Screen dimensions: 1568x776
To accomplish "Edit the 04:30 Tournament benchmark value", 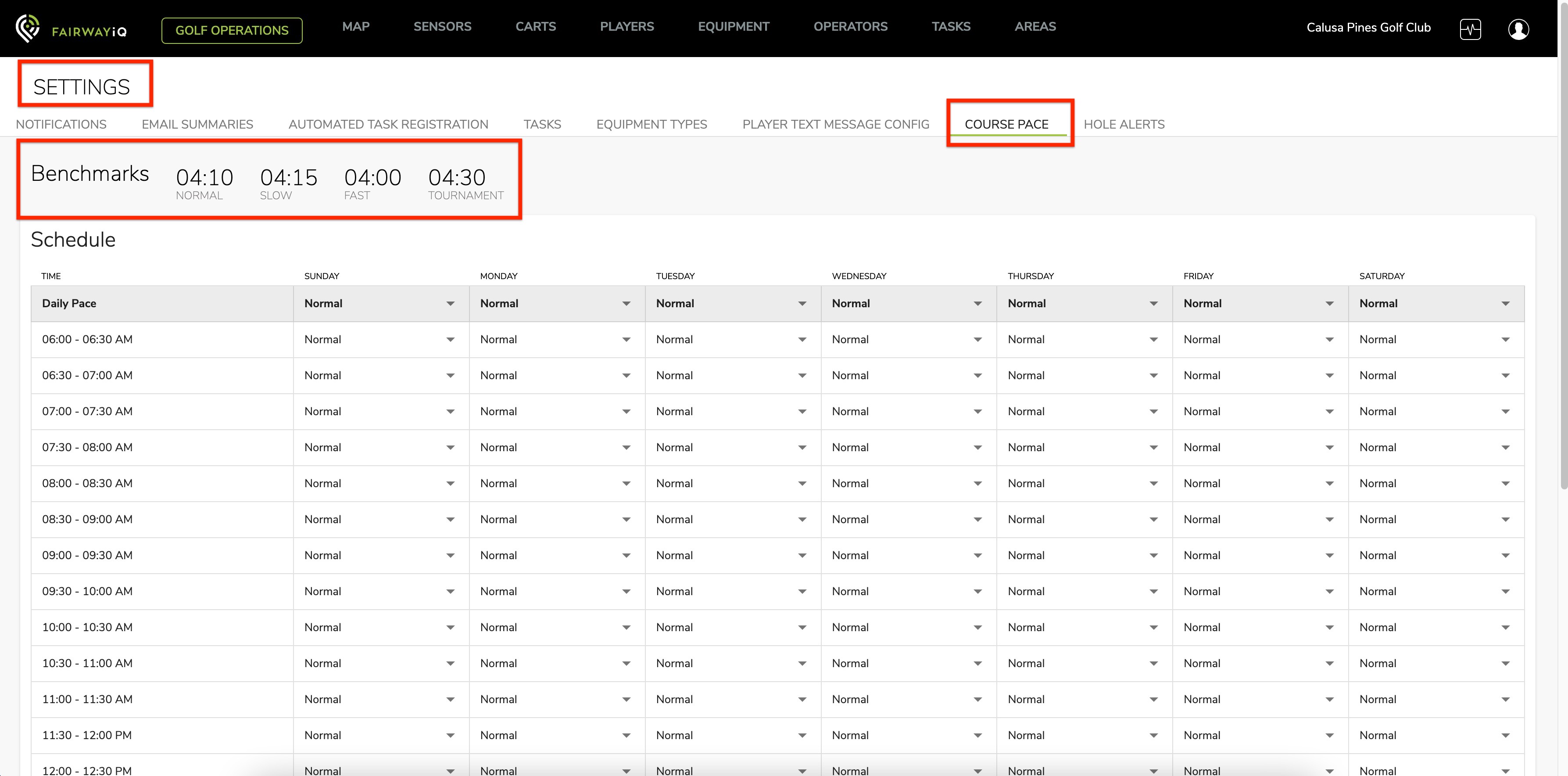I will point(457,177).
